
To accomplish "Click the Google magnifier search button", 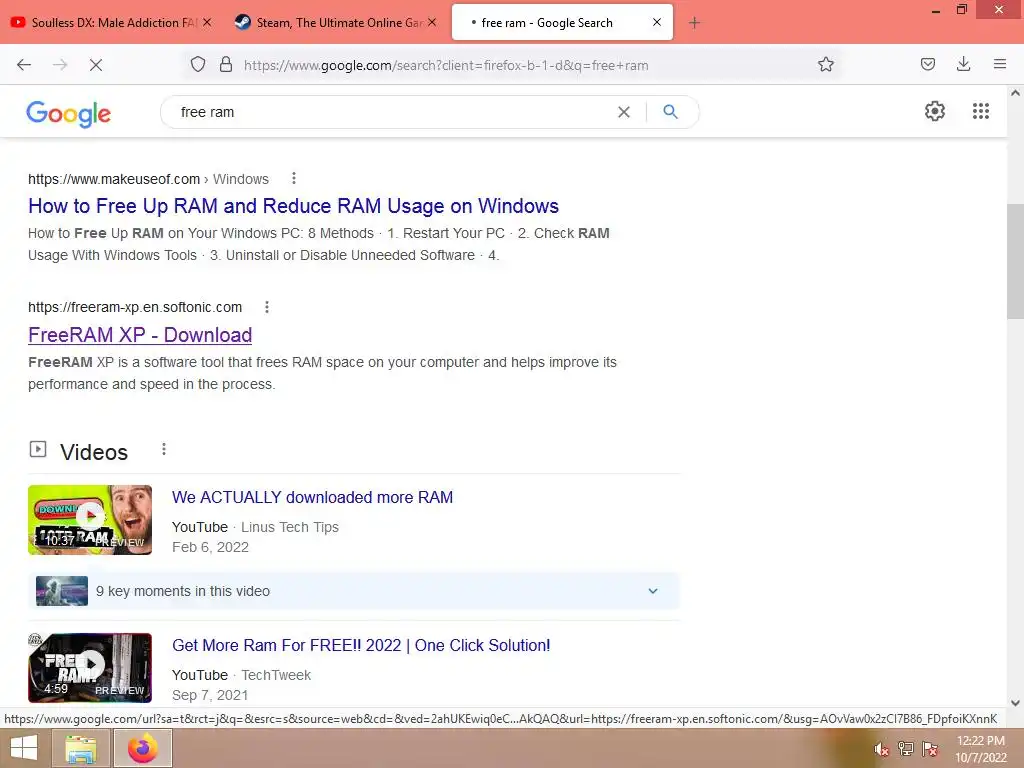I will 670,112.
